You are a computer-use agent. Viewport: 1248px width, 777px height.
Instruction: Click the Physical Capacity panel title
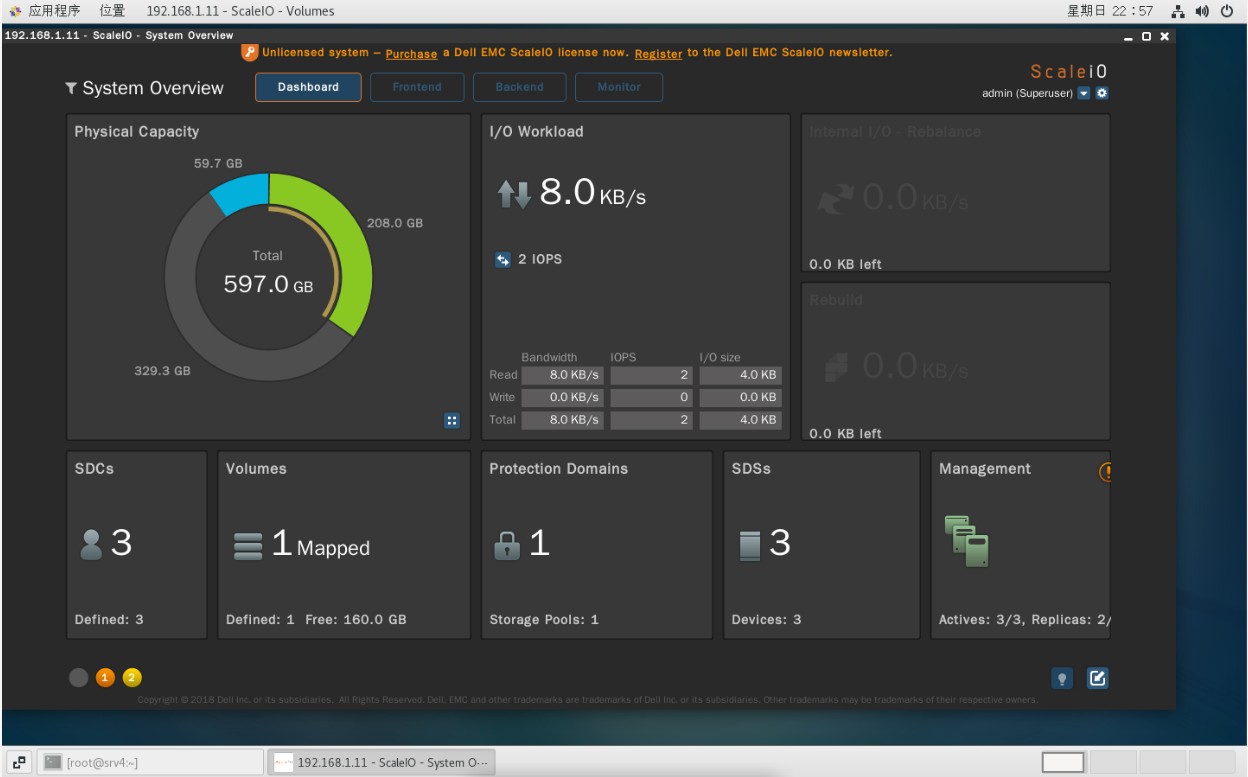click(137, 132)
